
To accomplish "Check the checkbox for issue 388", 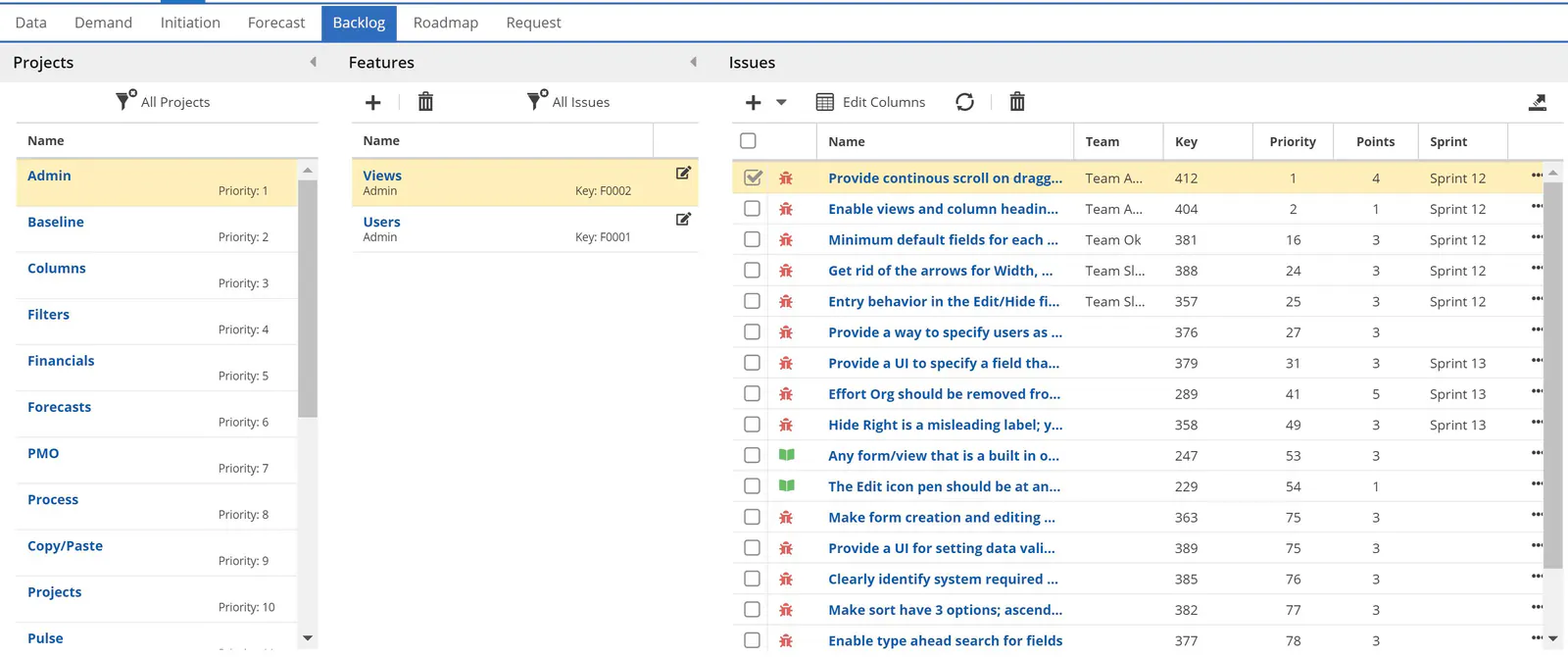I will point(752,270).
